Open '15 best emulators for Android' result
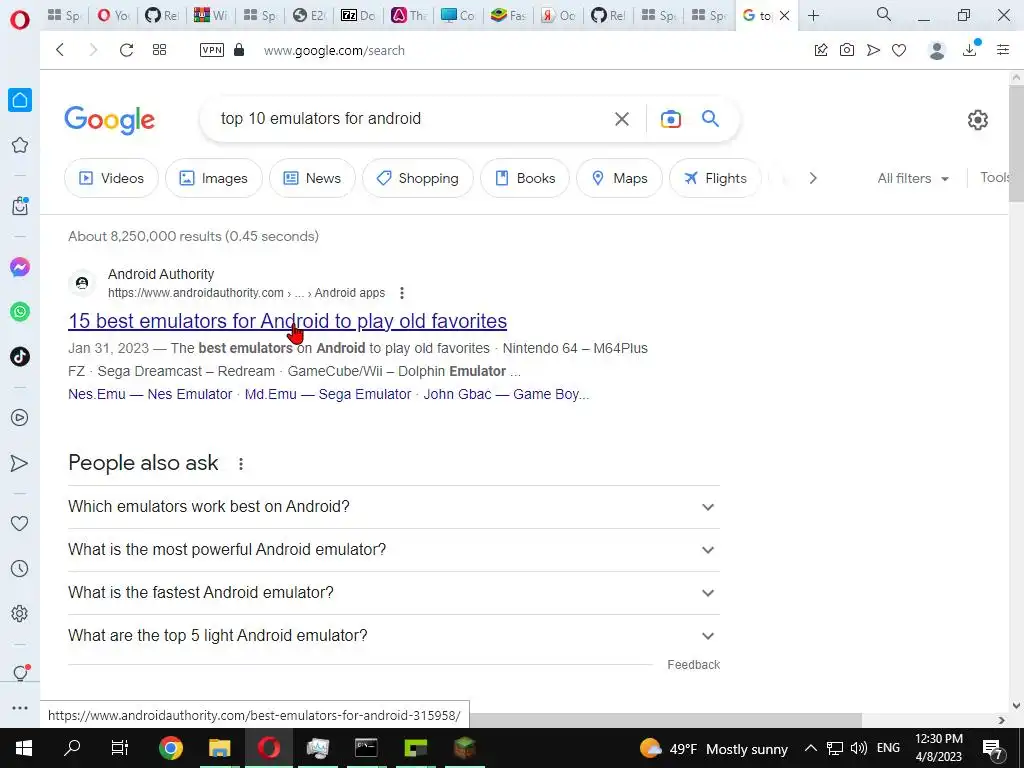This screenshot has width=1024, height=768. coord(287,321)
